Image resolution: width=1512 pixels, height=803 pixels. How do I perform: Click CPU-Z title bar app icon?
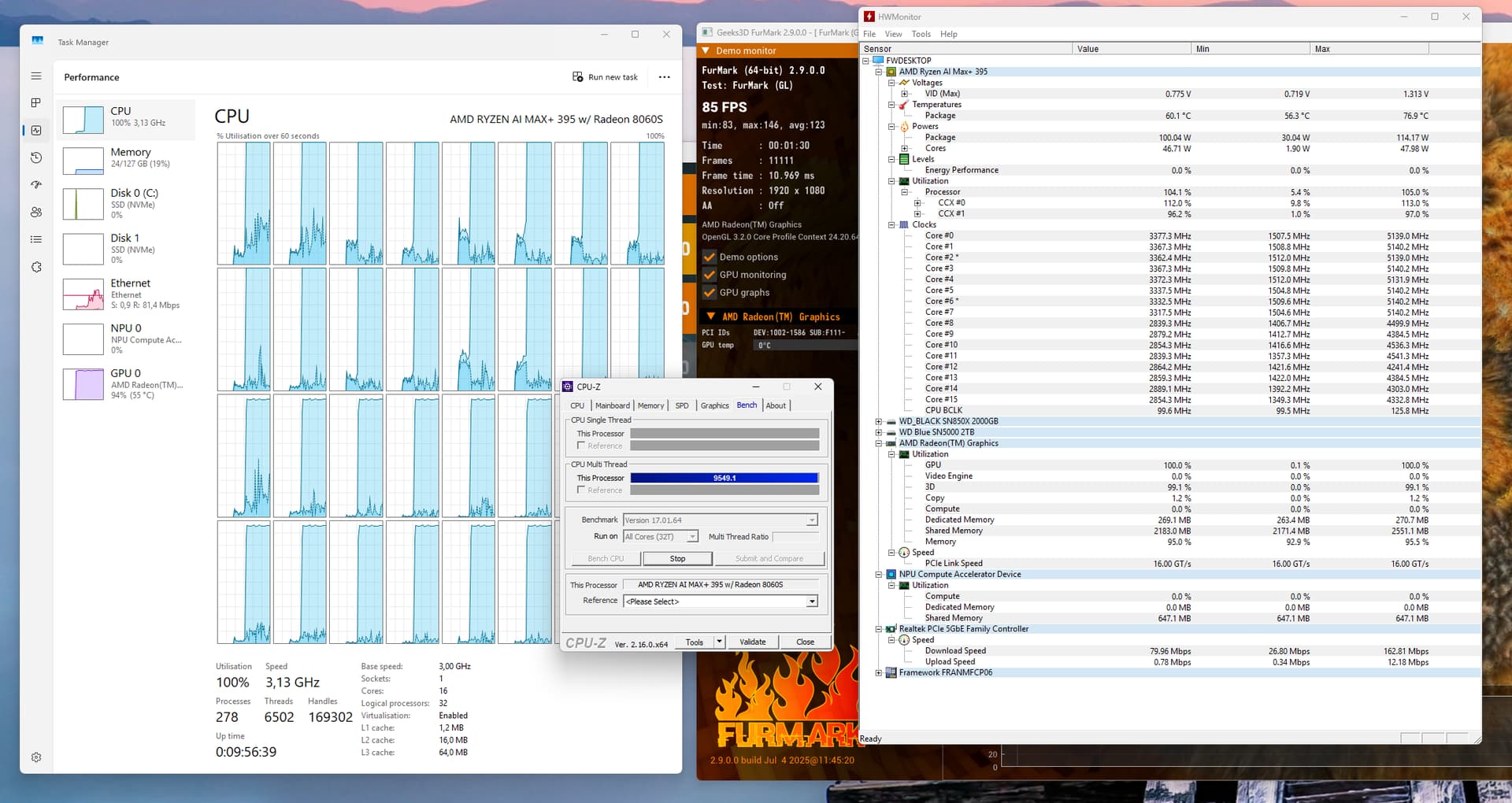tap(568, 387)
